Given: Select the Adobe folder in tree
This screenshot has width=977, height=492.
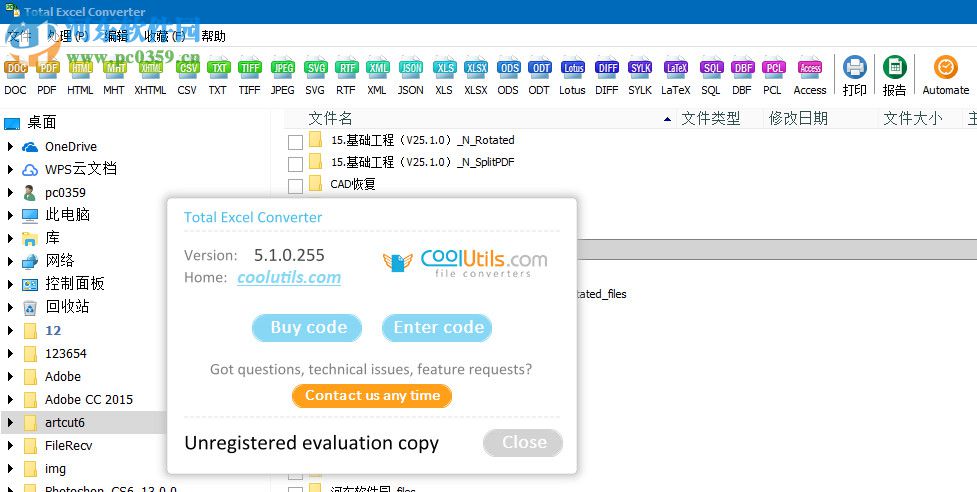Looking at the screenshot, I should 63,376.
